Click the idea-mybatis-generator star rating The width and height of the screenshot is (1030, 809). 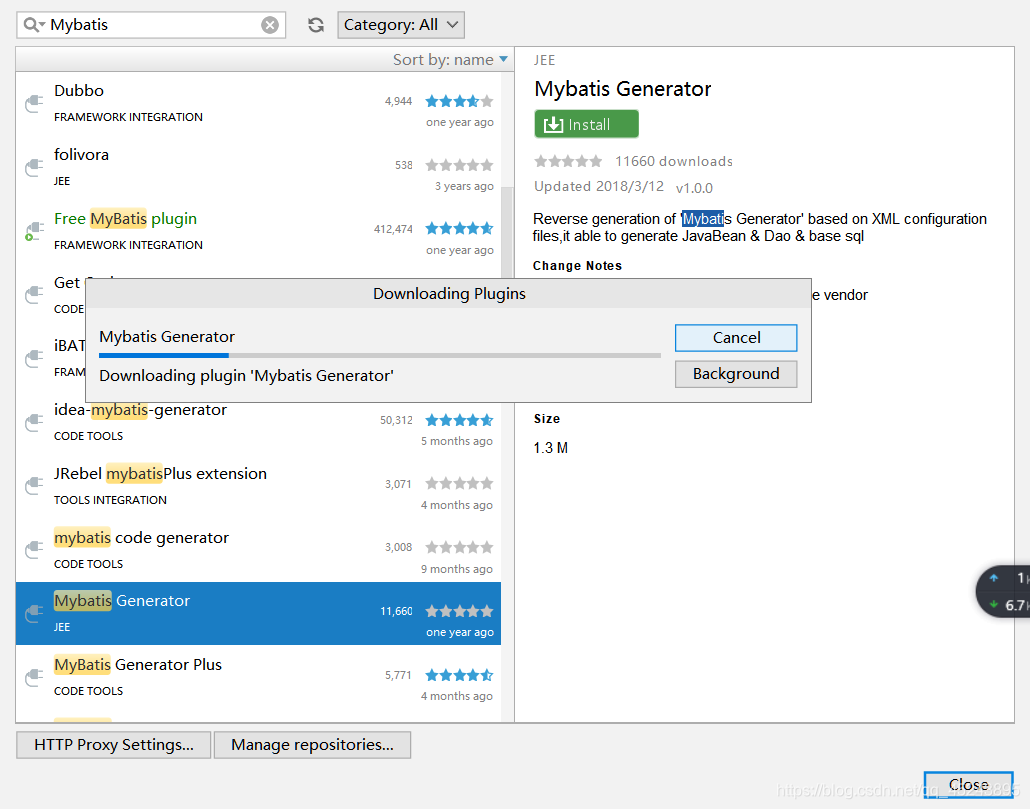click(459, 420)
